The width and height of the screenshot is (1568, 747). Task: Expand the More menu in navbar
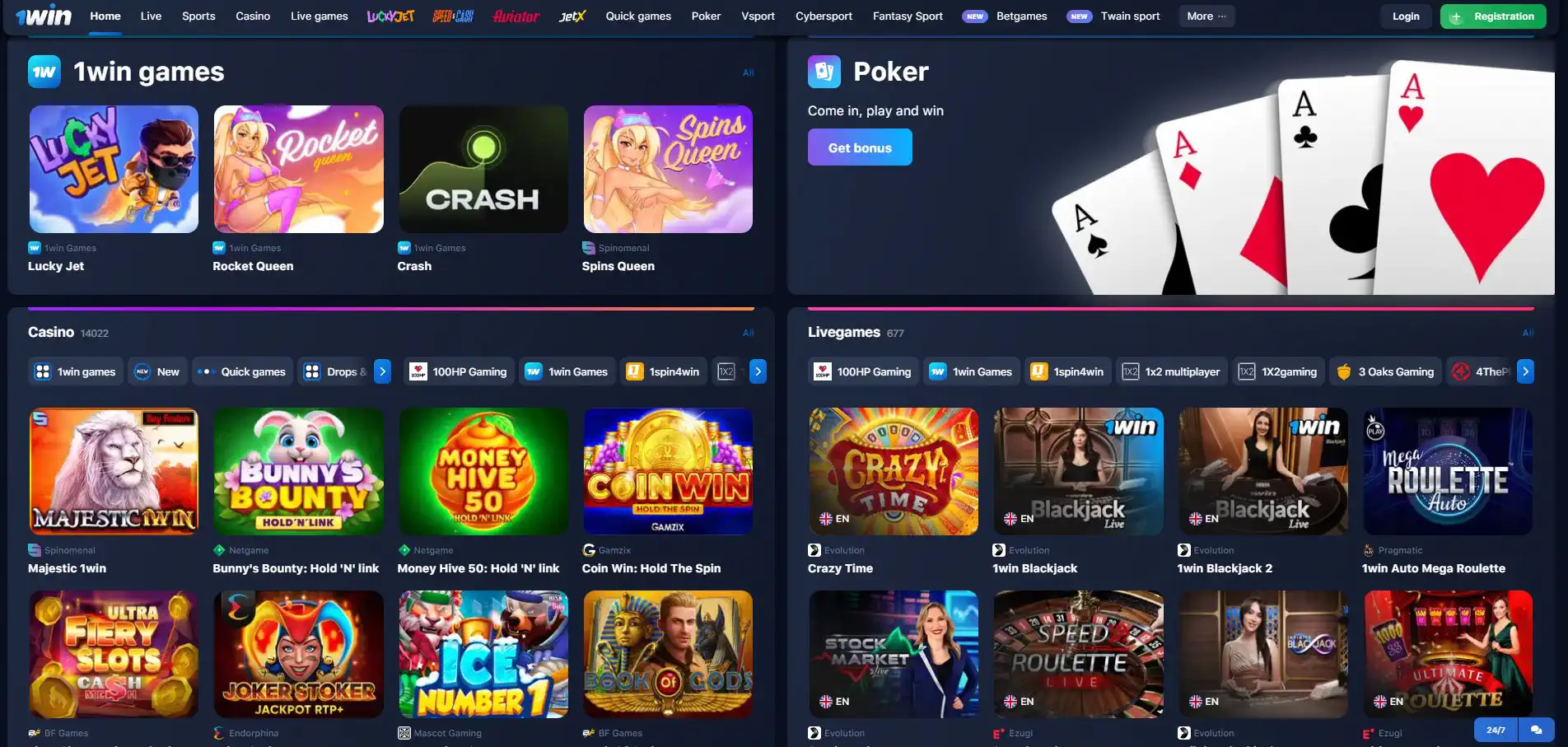click(1206, 16)
